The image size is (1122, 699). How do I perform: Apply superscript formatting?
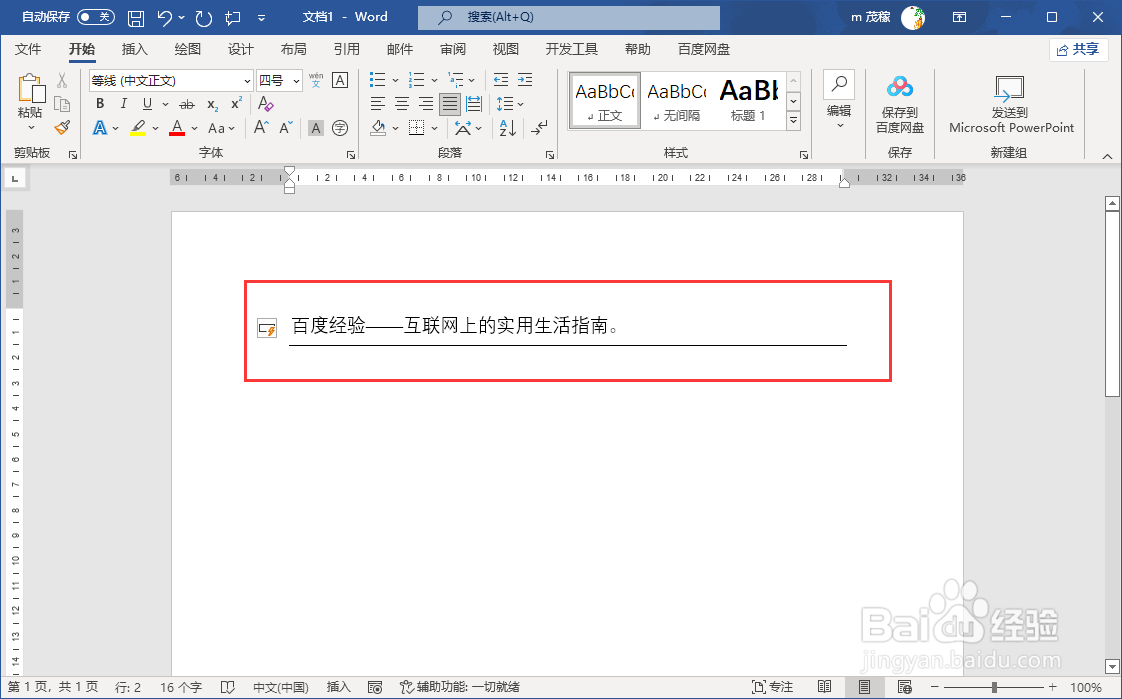click(x=236, y=104)
